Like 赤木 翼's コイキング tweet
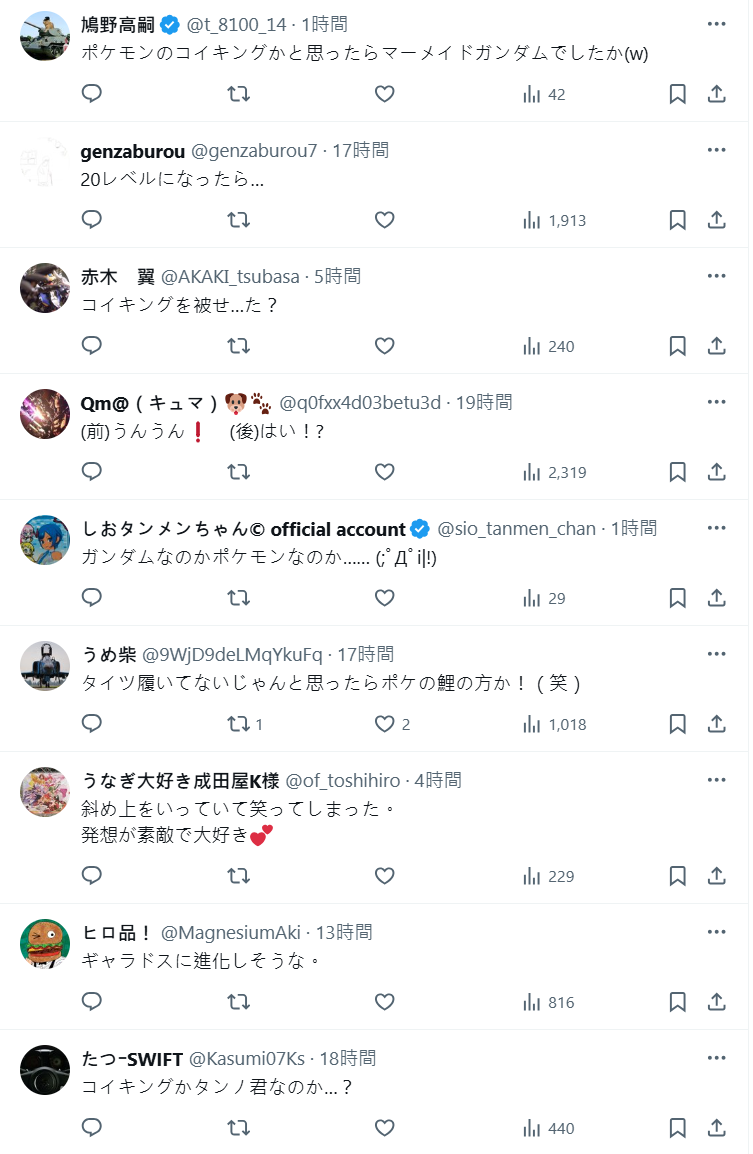Screen dimensions: 753x1154 point(384,346)
